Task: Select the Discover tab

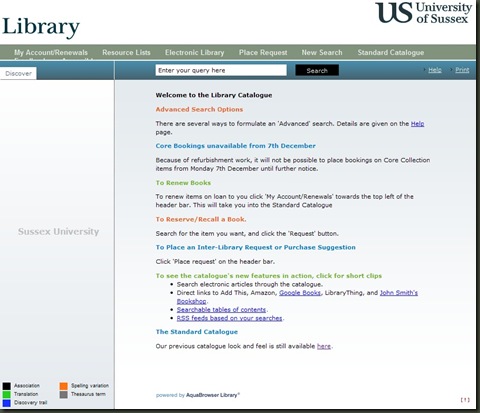Action: [18, 73]
